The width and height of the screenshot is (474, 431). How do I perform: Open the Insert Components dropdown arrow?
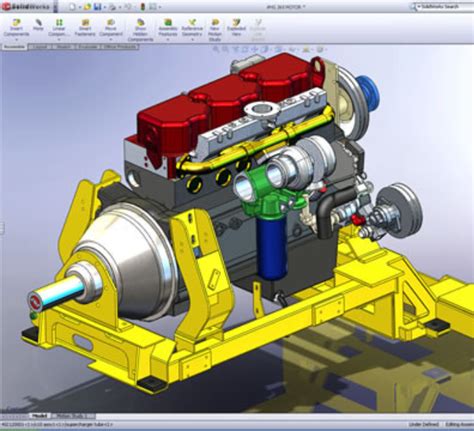16,40
